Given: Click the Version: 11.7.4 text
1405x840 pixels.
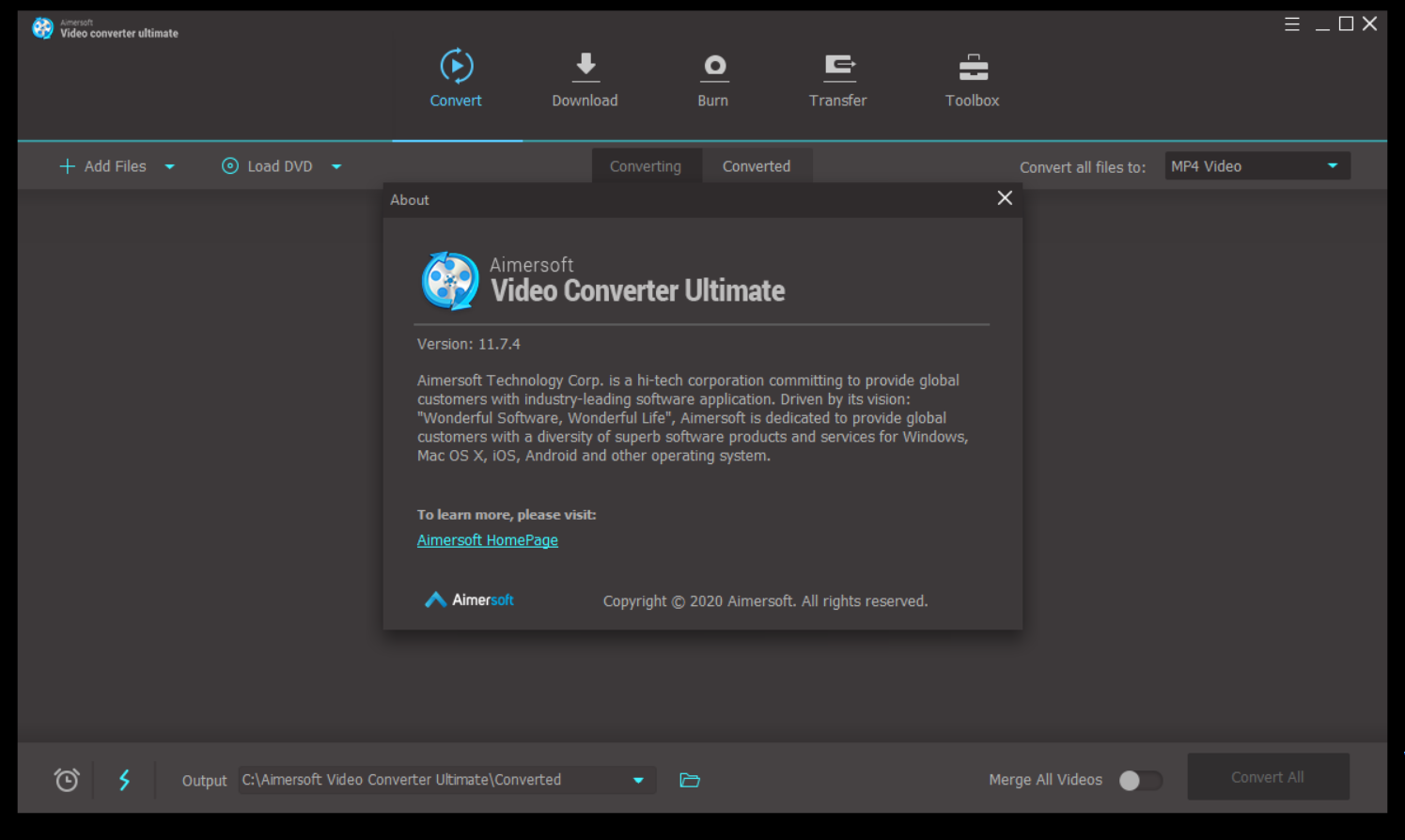Looking at the screenshot, I should coord(469,344).
